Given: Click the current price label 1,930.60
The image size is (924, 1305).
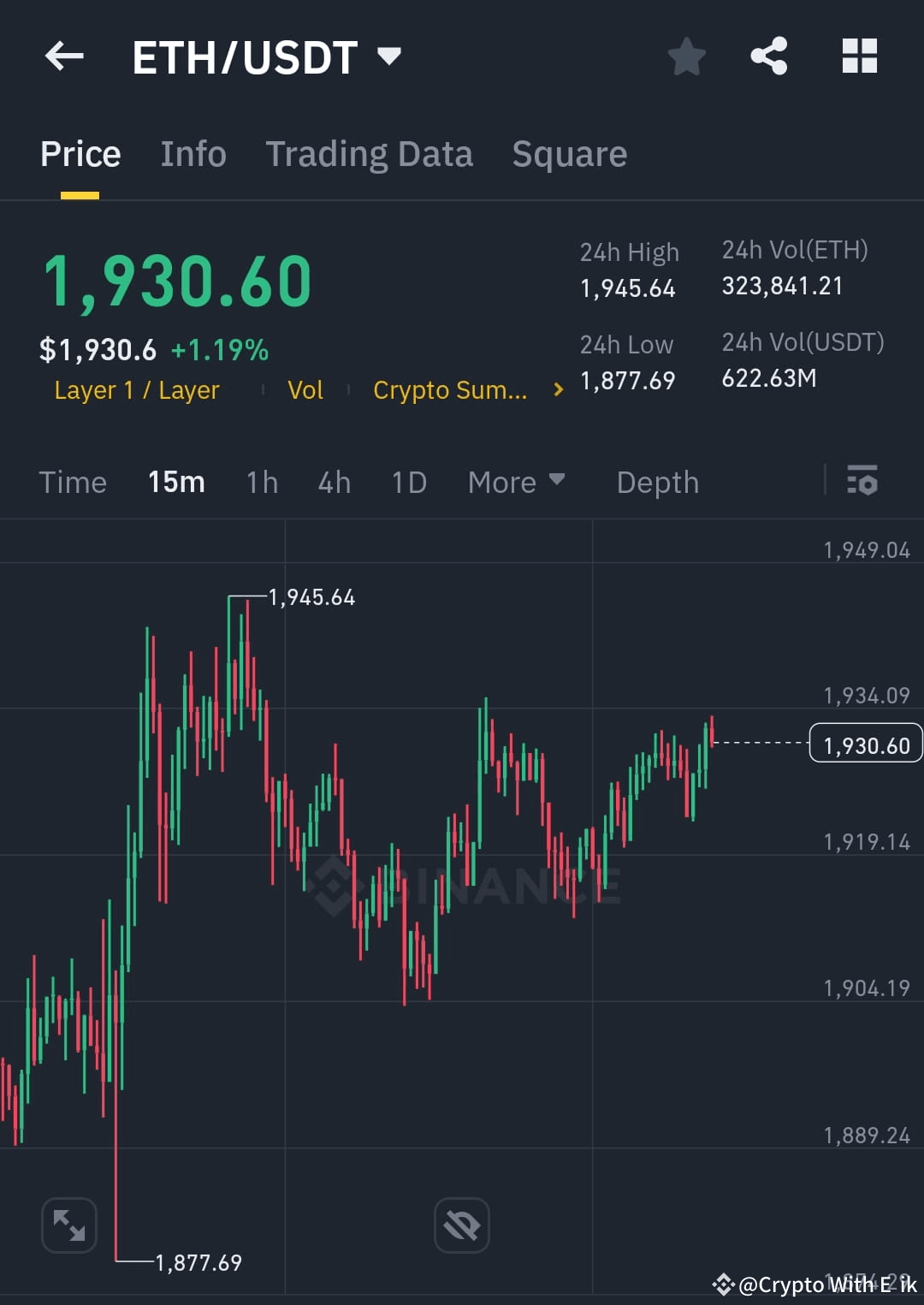Looking at the screenshot, I should [865, 744].
